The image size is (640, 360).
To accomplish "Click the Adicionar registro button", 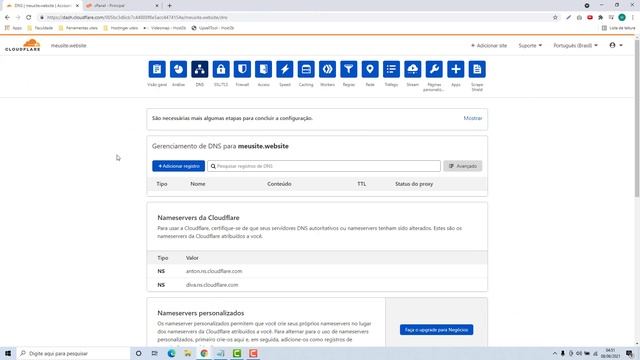I will 178,166.
